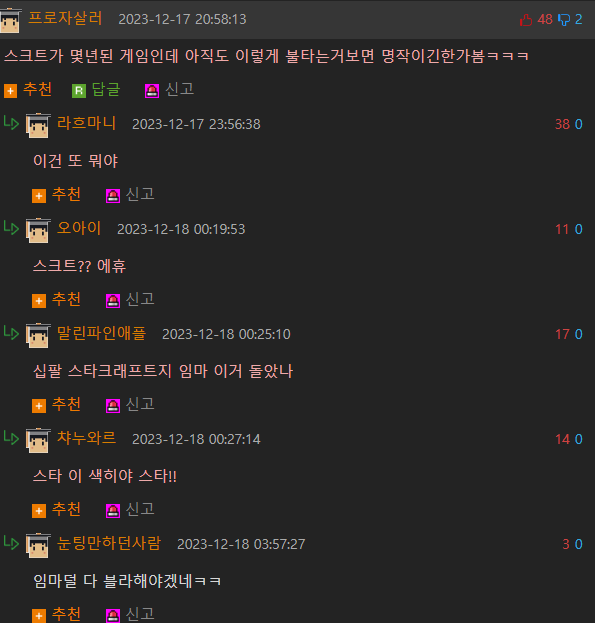Click siren 신고 icon under top comment
595x623 pixels.
(x=152, y=91)
